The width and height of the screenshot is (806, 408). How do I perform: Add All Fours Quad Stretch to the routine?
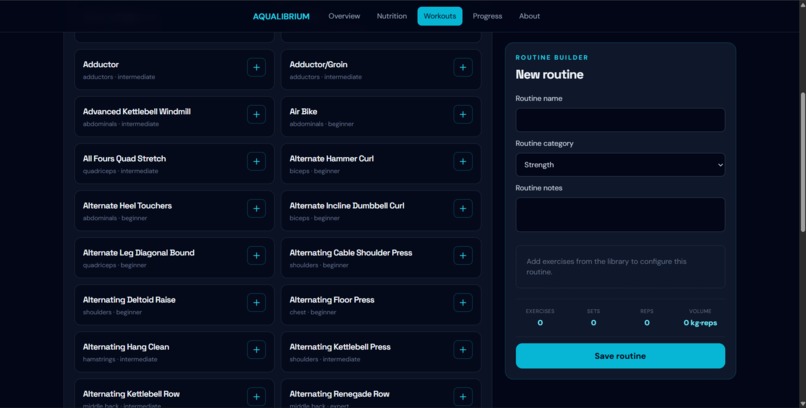(257, 161)
